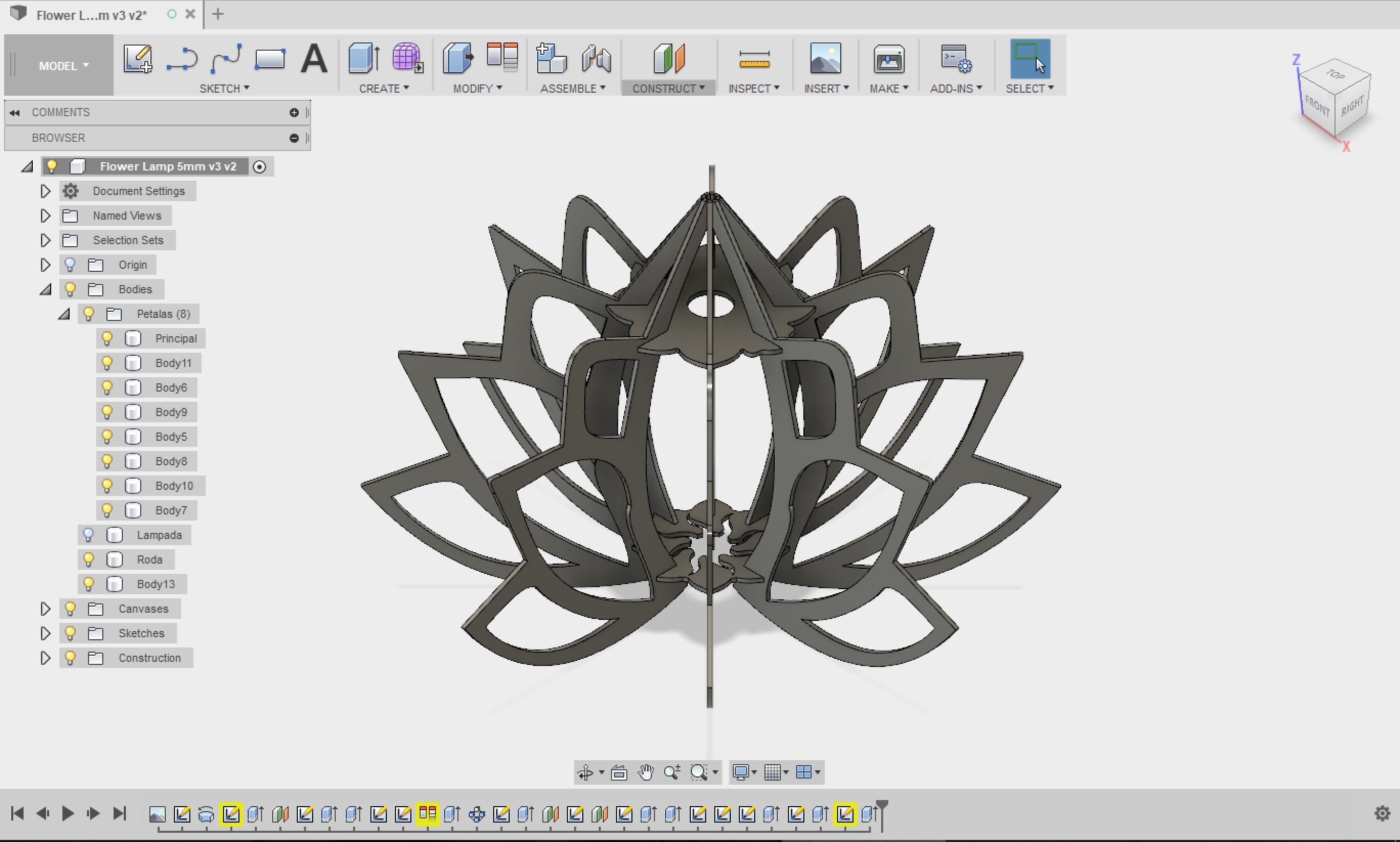Click the 3D Print make icon
Screen dimensions: 1400x842
(x=888, y=59)
